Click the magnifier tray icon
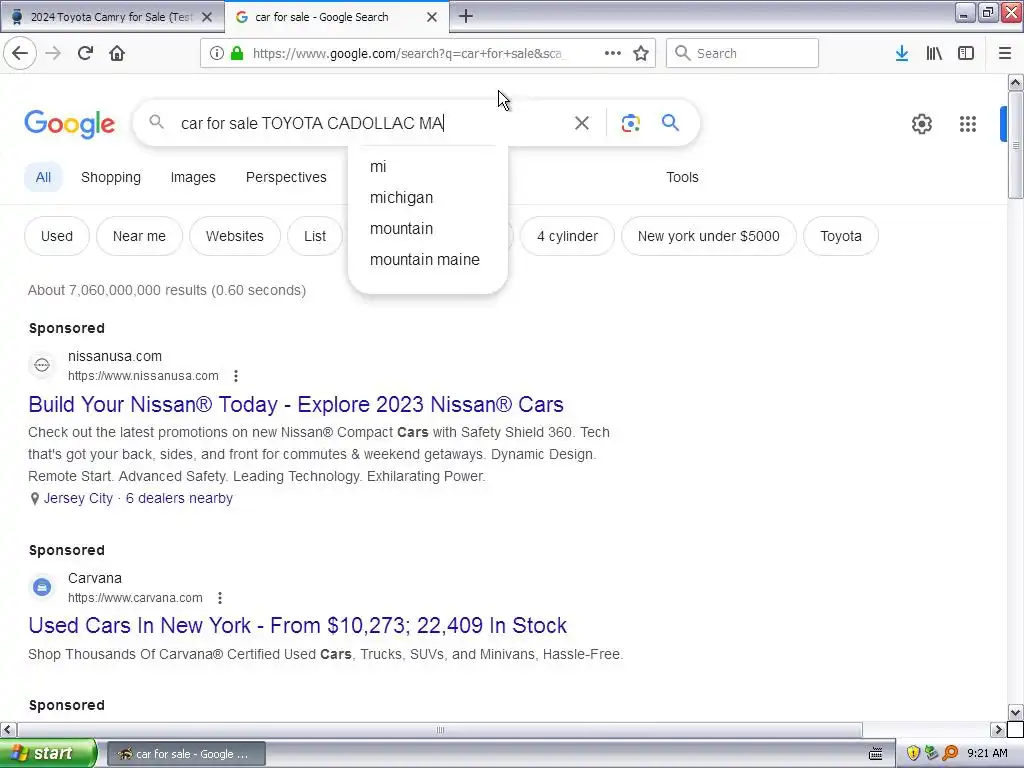 [950, 754]
